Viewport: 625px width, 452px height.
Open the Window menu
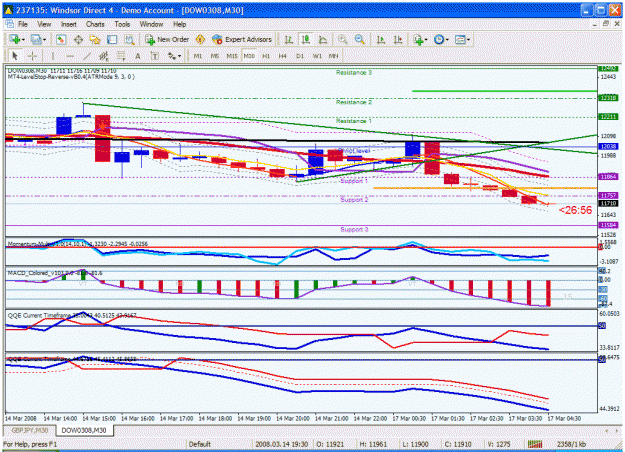coord(151,24)
